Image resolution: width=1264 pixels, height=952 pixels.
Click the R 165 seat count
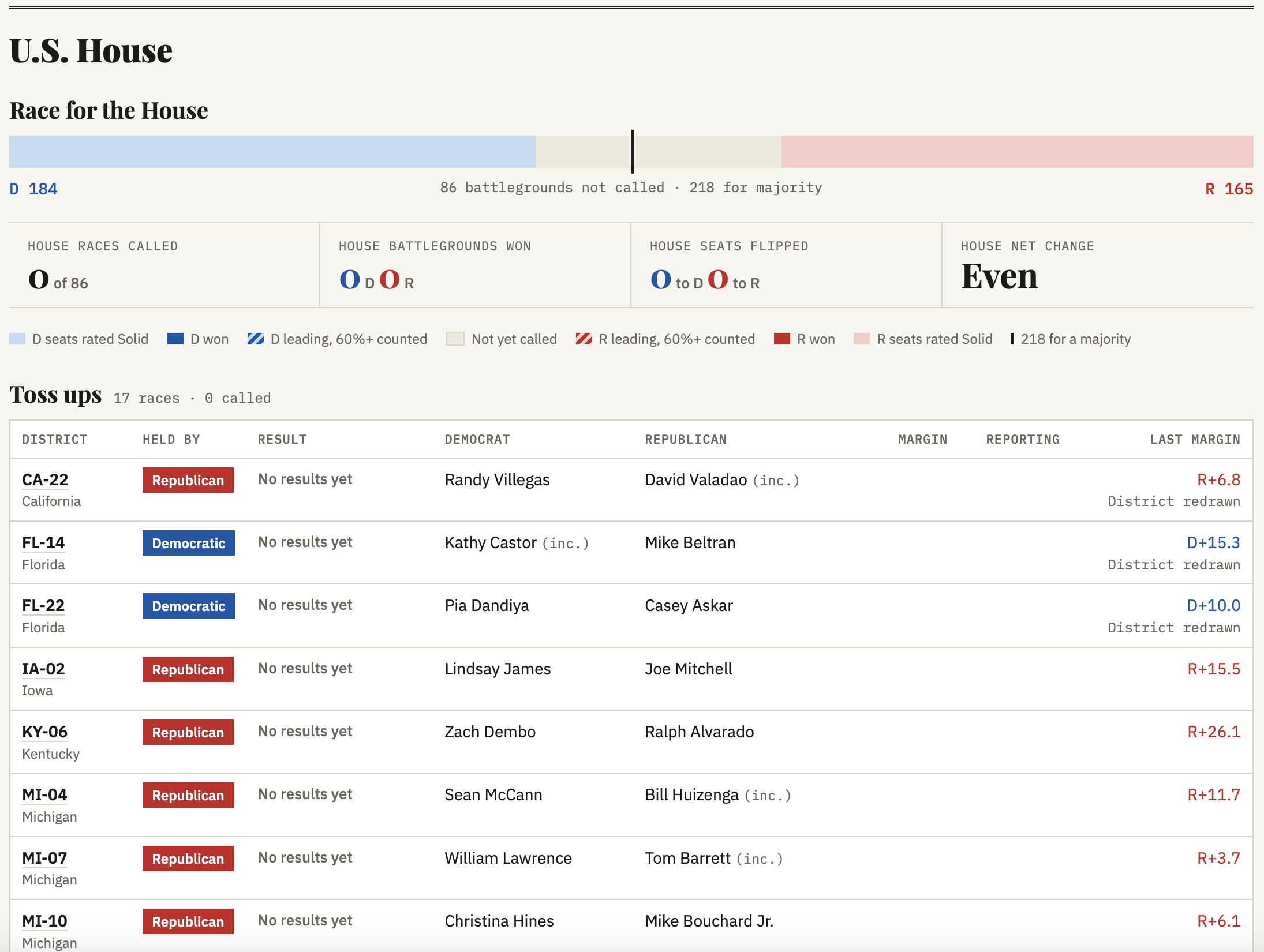(1229, 189)
